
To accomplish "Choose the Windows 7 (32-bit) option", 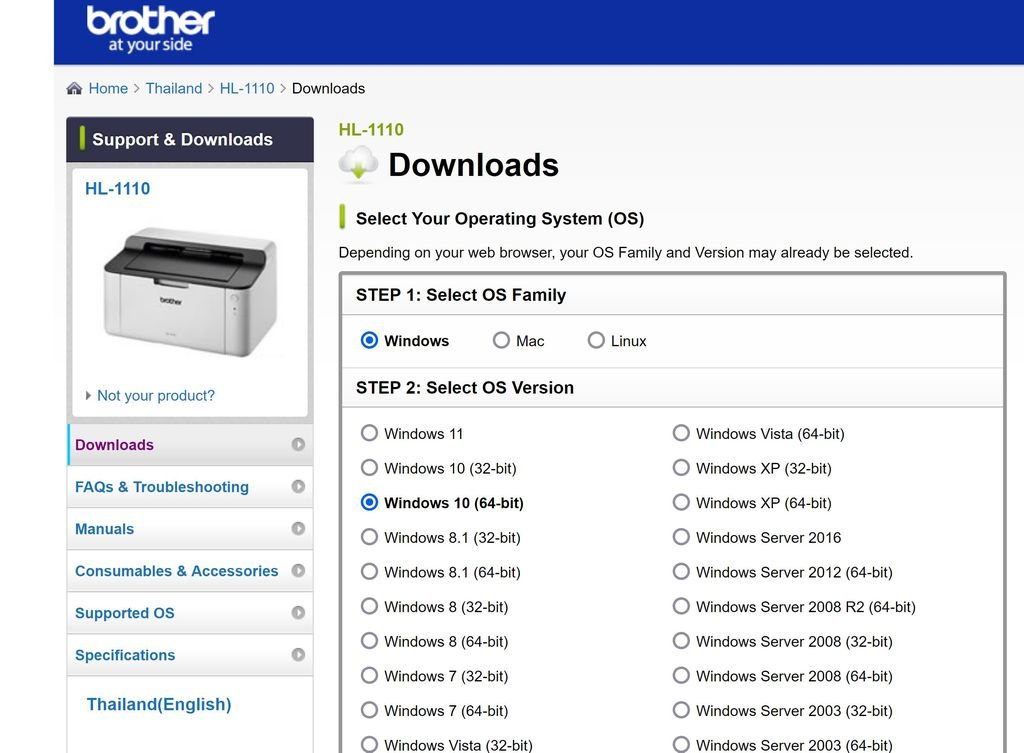I will 369,675.
